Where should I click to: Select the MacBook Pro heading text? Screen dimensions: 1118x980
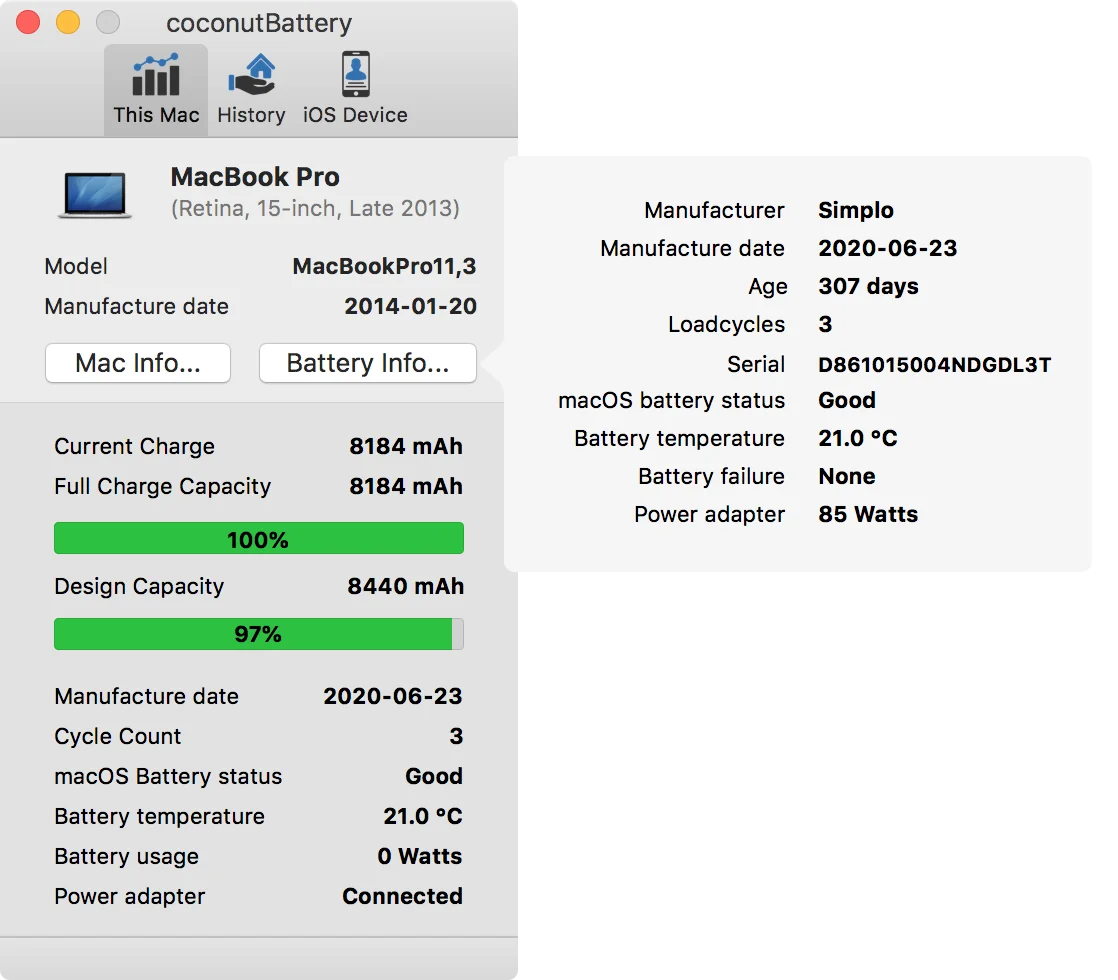click(x=255, y=177)
